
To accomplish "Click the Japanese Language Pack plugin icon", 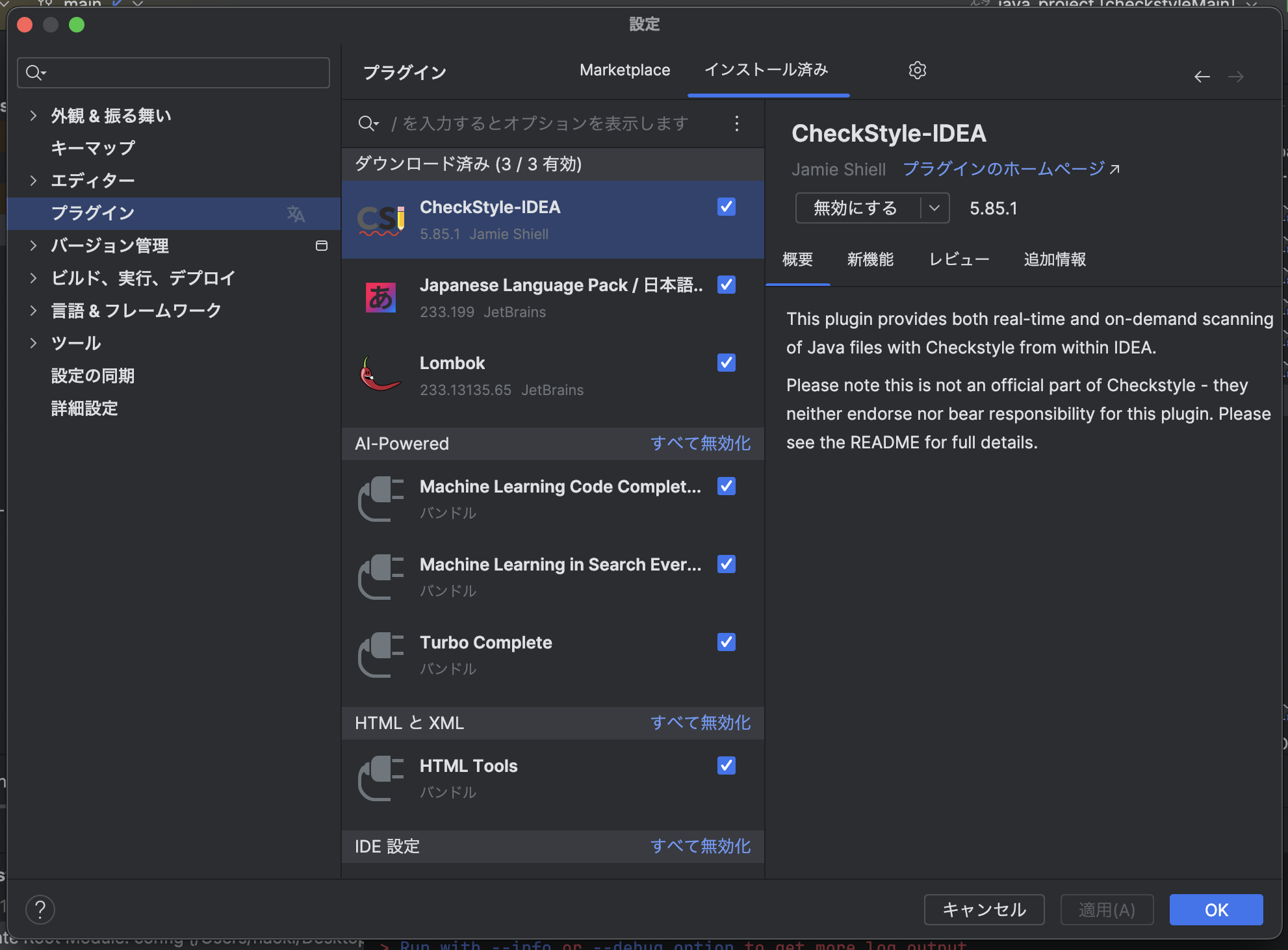I will coord(380,298).
